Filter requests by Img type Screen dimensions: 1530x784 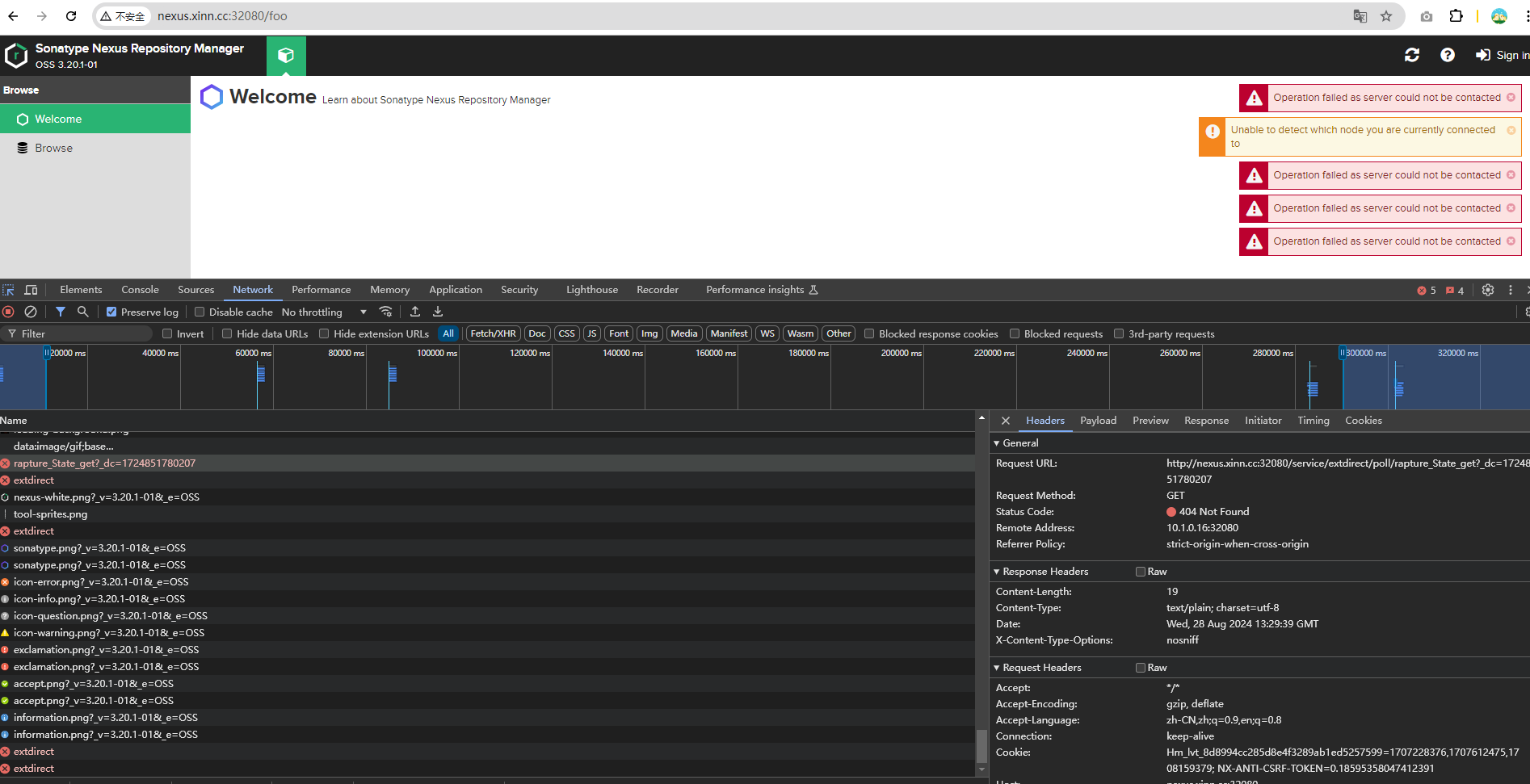[649, 333]
